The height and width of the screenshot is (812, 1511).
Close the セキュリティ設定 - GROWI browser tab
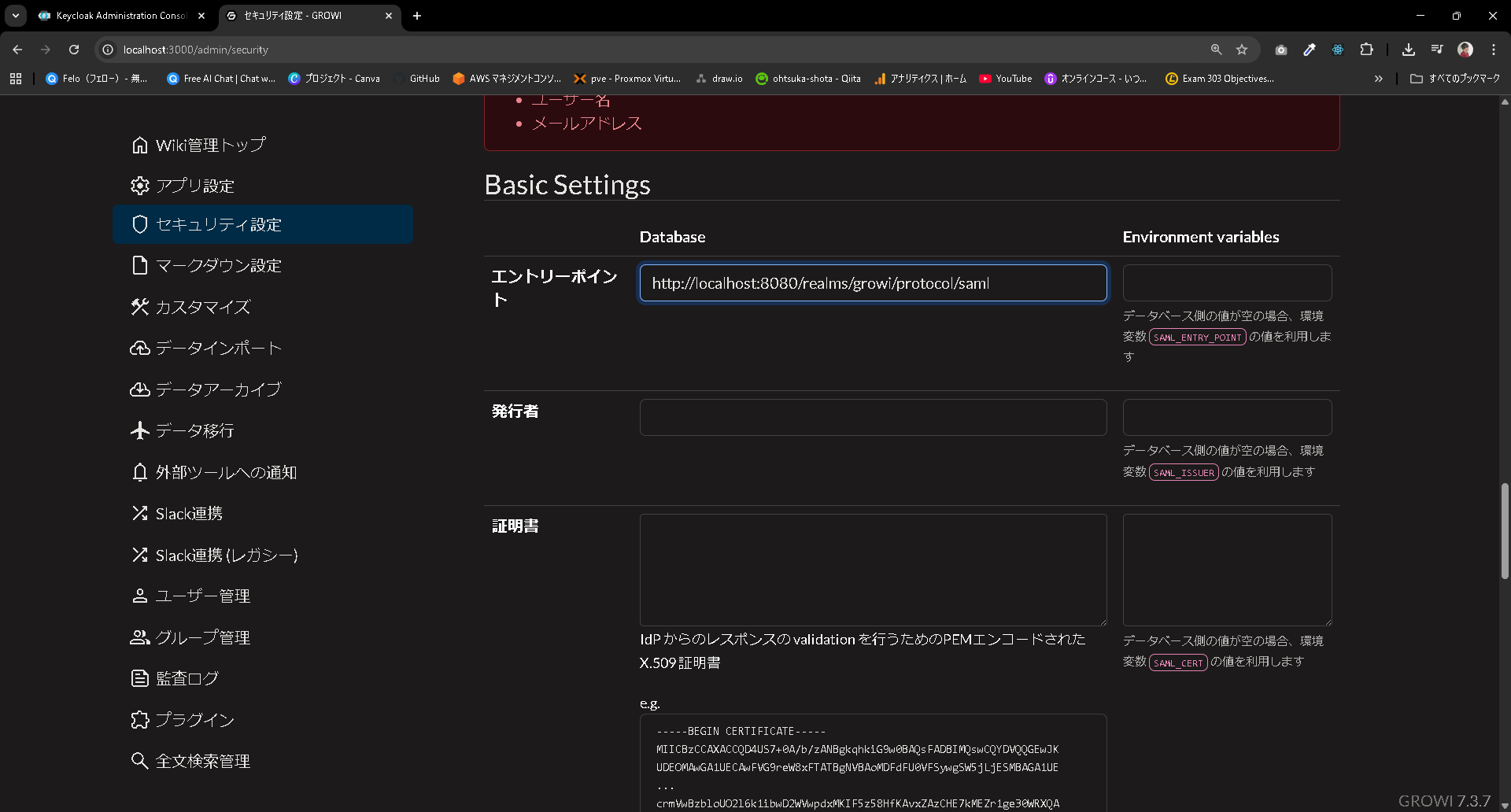coord(389,16)
